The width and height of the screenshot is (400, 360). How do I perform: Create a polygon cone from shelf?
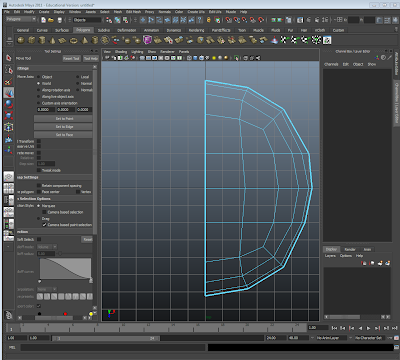point(52,41)
